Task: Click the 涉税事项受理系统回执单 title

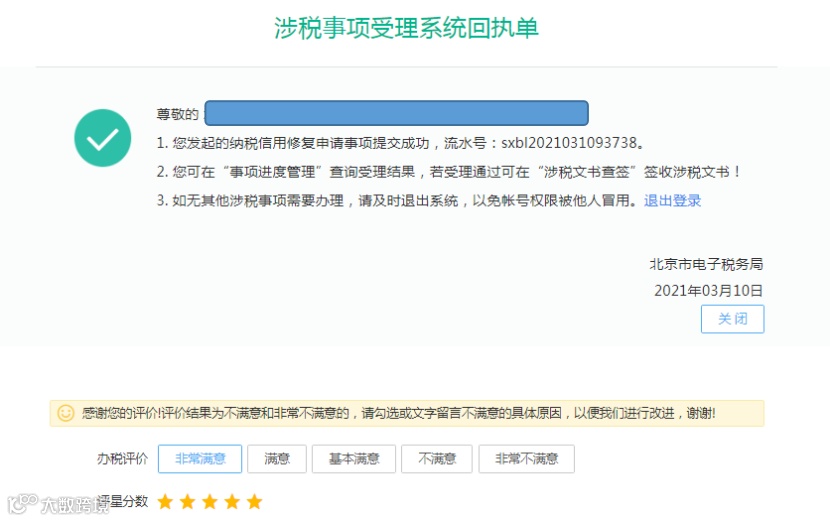Action: tap(407, 28)
